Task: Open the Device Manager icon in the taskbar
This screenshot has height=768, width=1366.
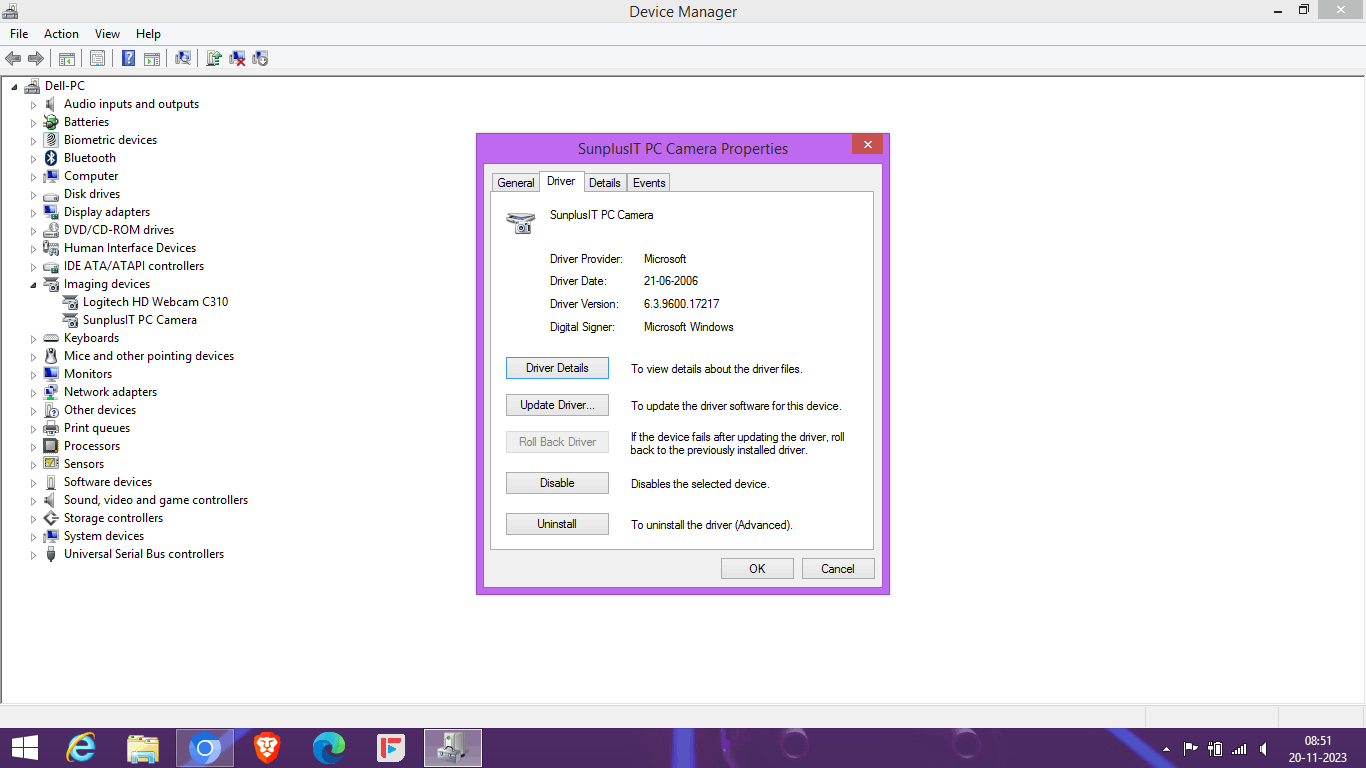Action: tap(452, 747)
